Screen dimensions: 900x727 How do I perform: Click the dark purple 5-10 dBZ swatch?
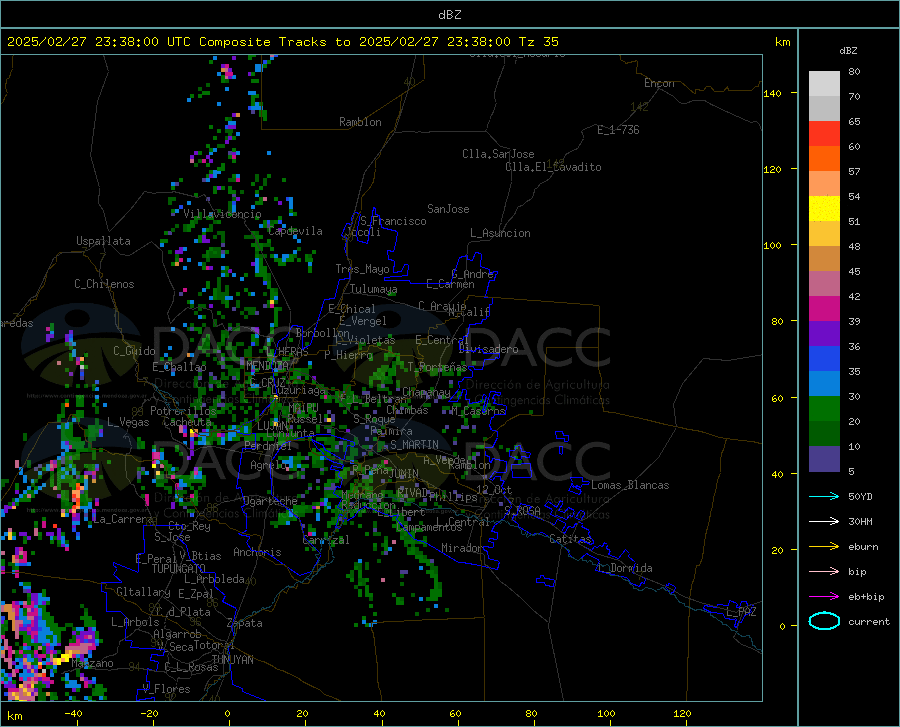[x=824, y=459]
